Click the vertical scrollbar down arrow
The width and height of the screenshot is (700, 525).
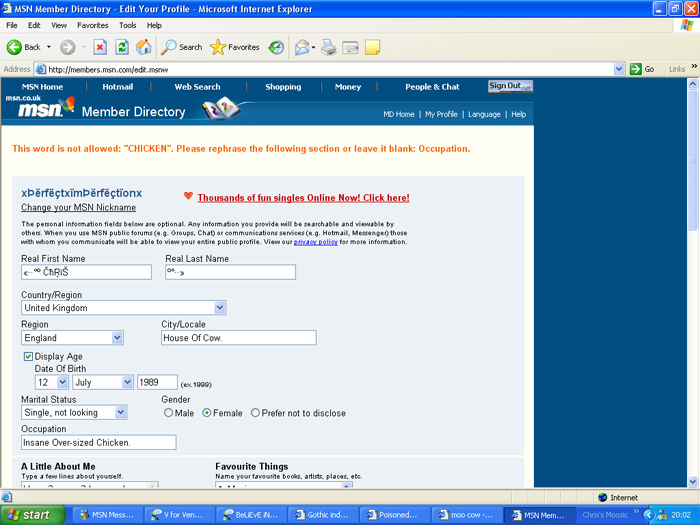(x=692, y=482)
